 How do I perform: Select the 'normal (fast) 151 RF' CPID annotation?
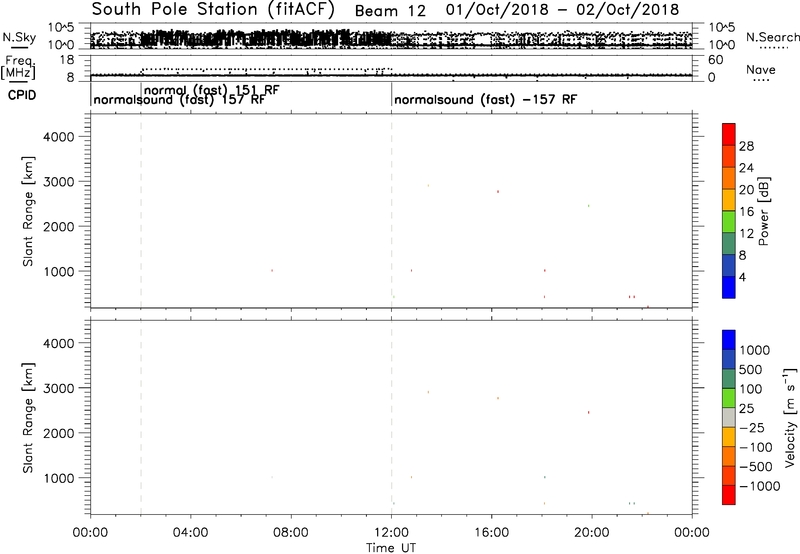pyautogui.click(x=212, y=90)
